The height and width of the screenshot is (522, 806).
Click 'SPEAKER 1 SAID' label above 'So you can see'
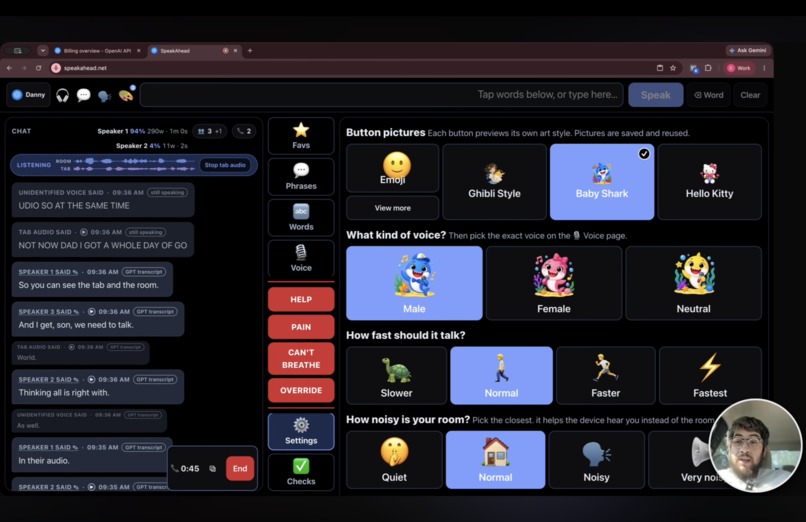pos(48,272)
